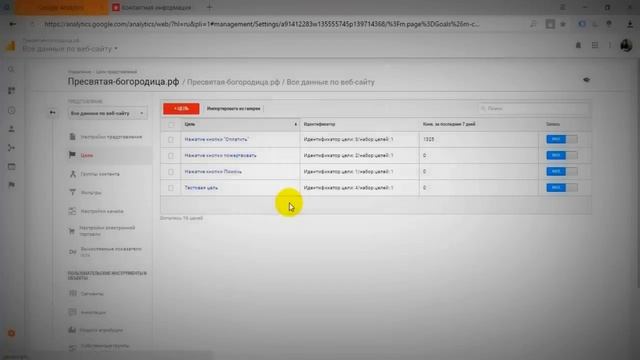This screenshot has height=360, width=640.
Task: Click the Идентификатор column header
Action: [x=319, y=124]
